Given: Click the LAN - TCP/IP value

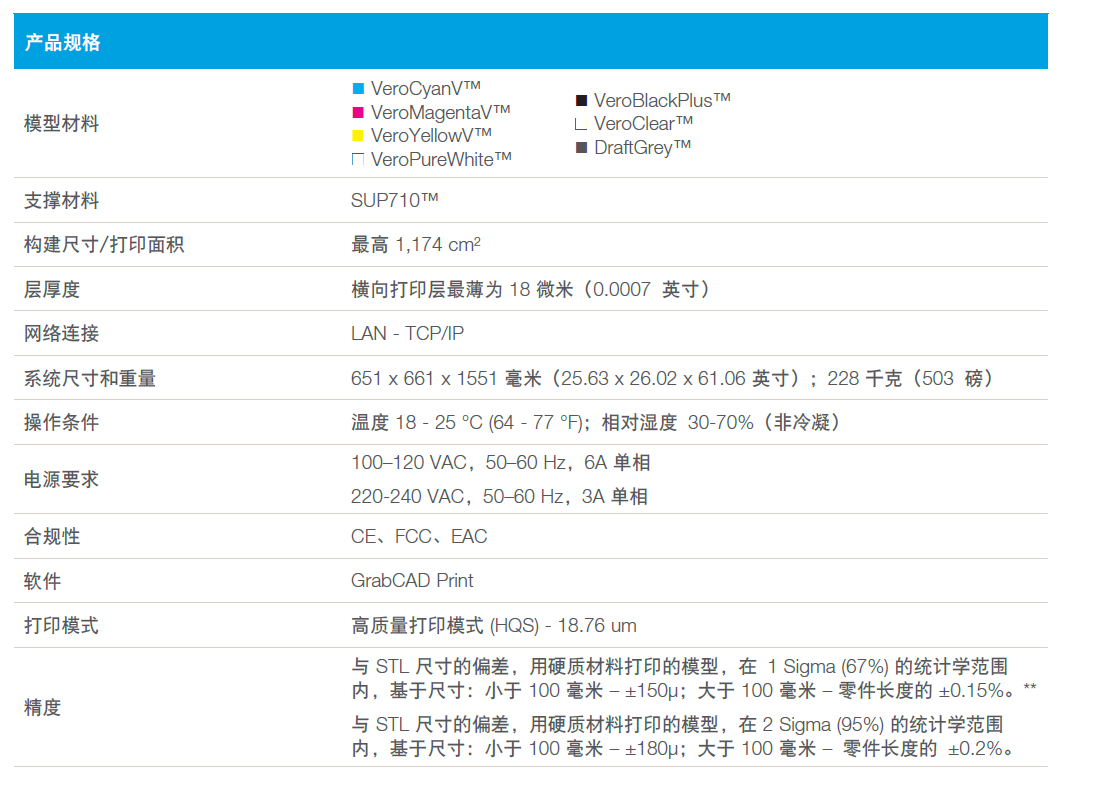Looking at the screenshot, I should 407,333.
